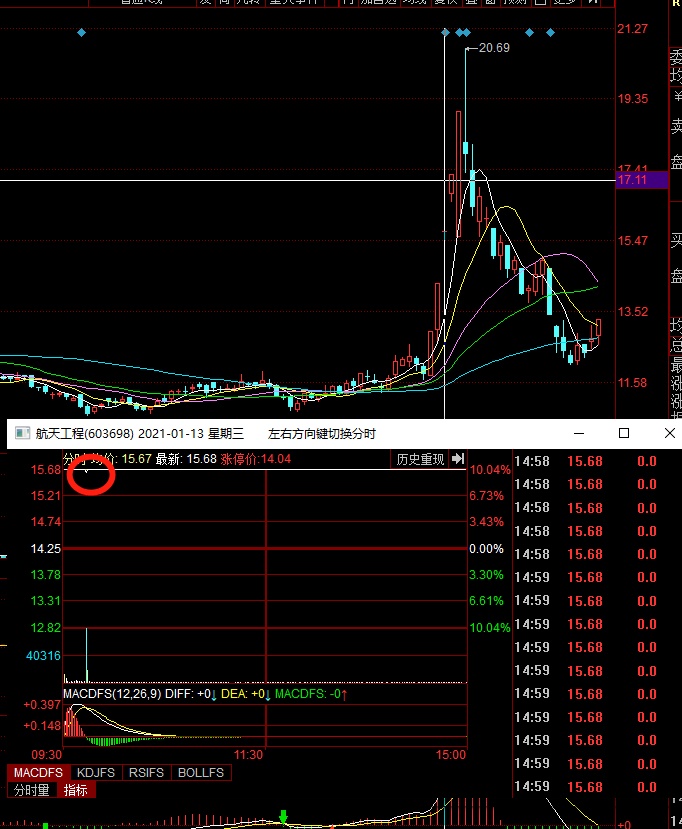The image size is (682, 829).
Task: Click the 0.00% percentage label
Action: click(x=487, y=549)
